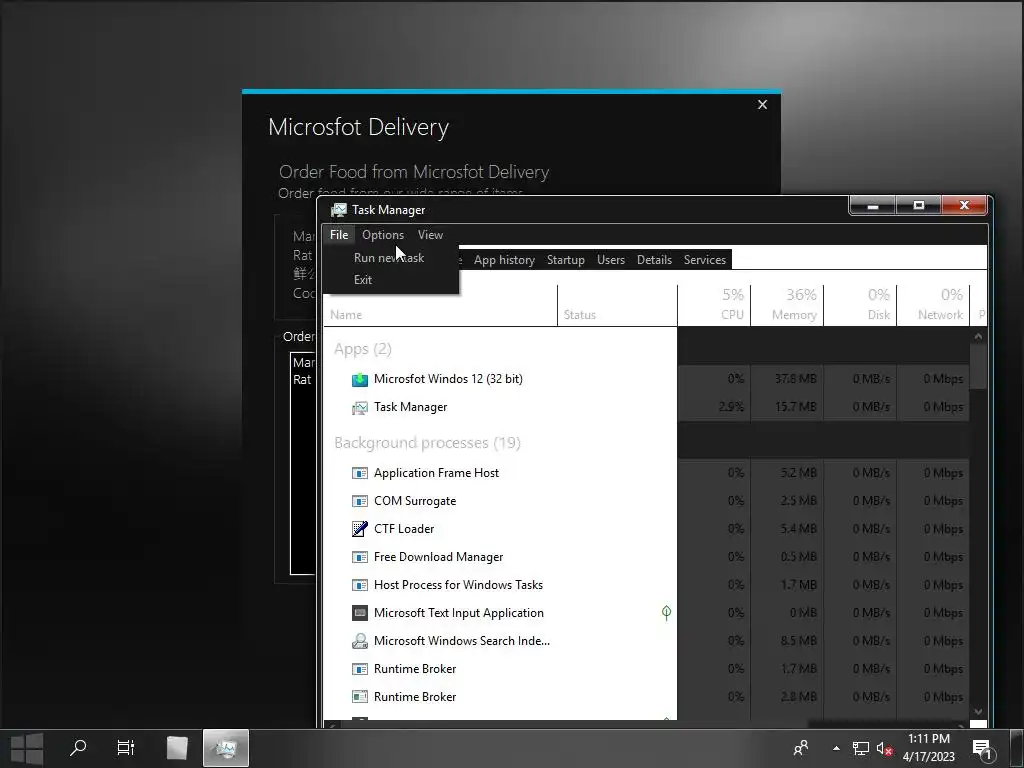This screenshot has height=768, width=1024.
Task: Click the vertical scrollbar up arrow in Task Manager
Action: [978, 336]
